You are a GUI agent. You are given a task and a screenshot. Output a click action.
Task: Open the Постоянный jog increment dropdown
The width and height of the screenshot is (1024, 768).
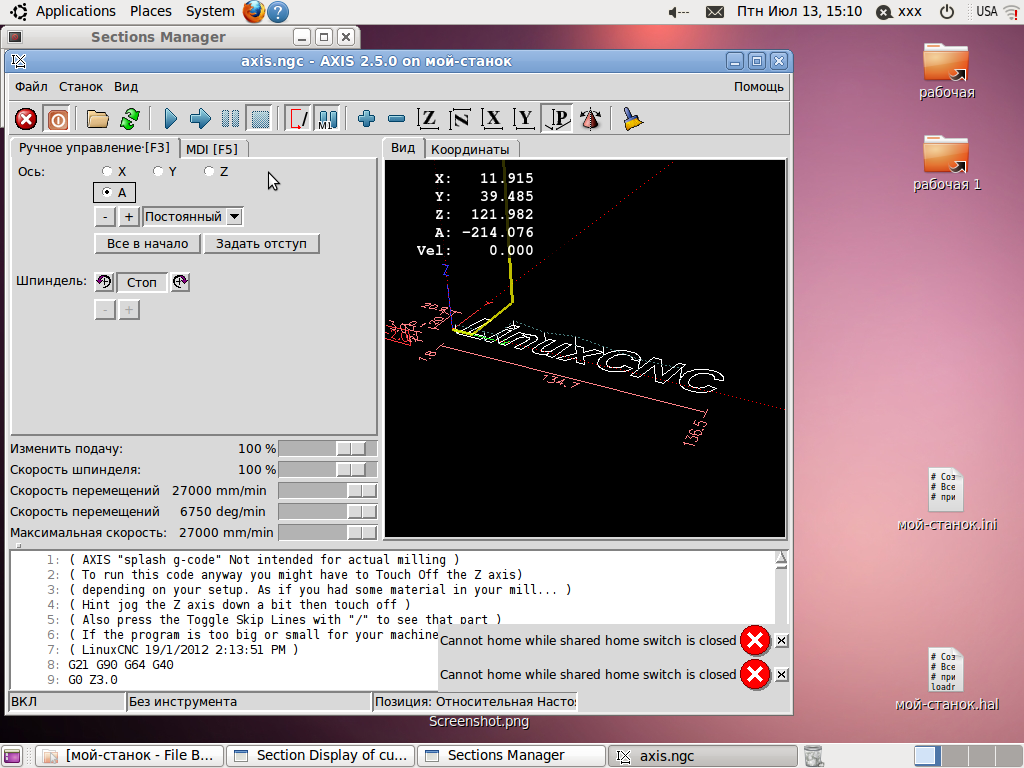(233, 216)
